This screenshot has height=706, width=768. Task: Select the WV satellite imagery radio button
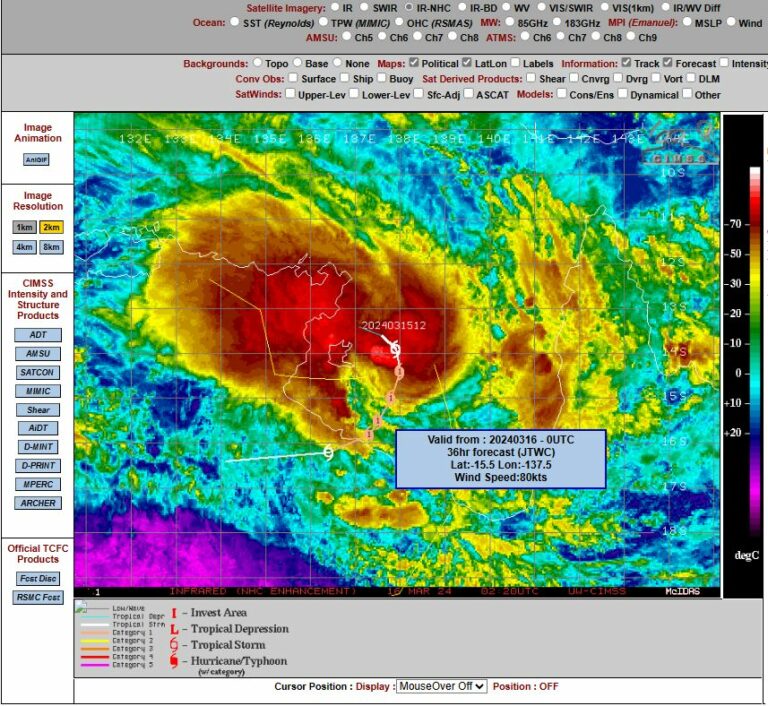pos(506,7)
